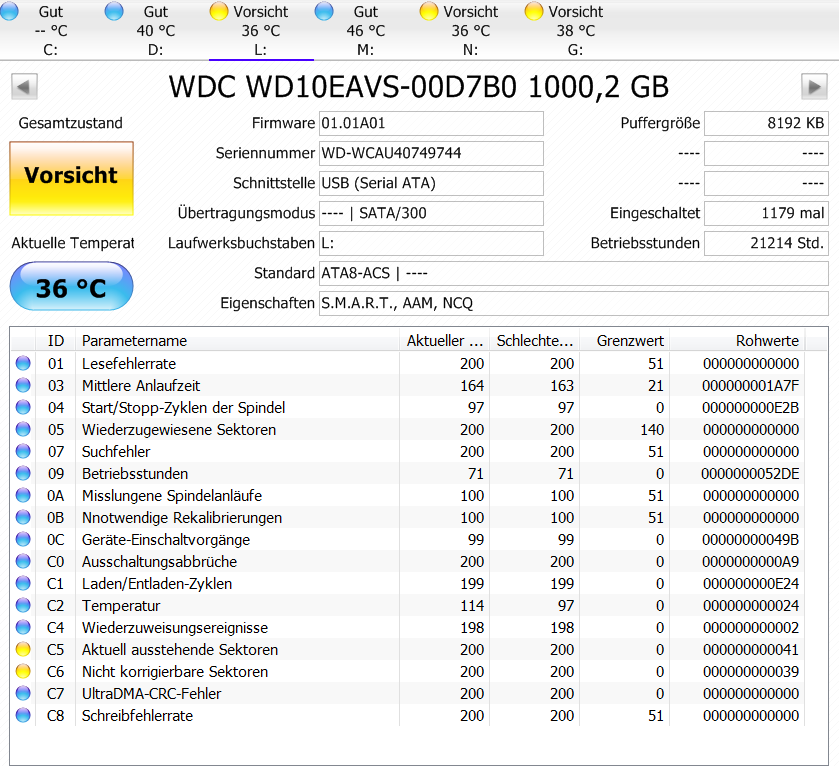Select the Schreibfehlerrate parameter name
The height and width of the screenshot is (766, 839).
tap(138, 716)
